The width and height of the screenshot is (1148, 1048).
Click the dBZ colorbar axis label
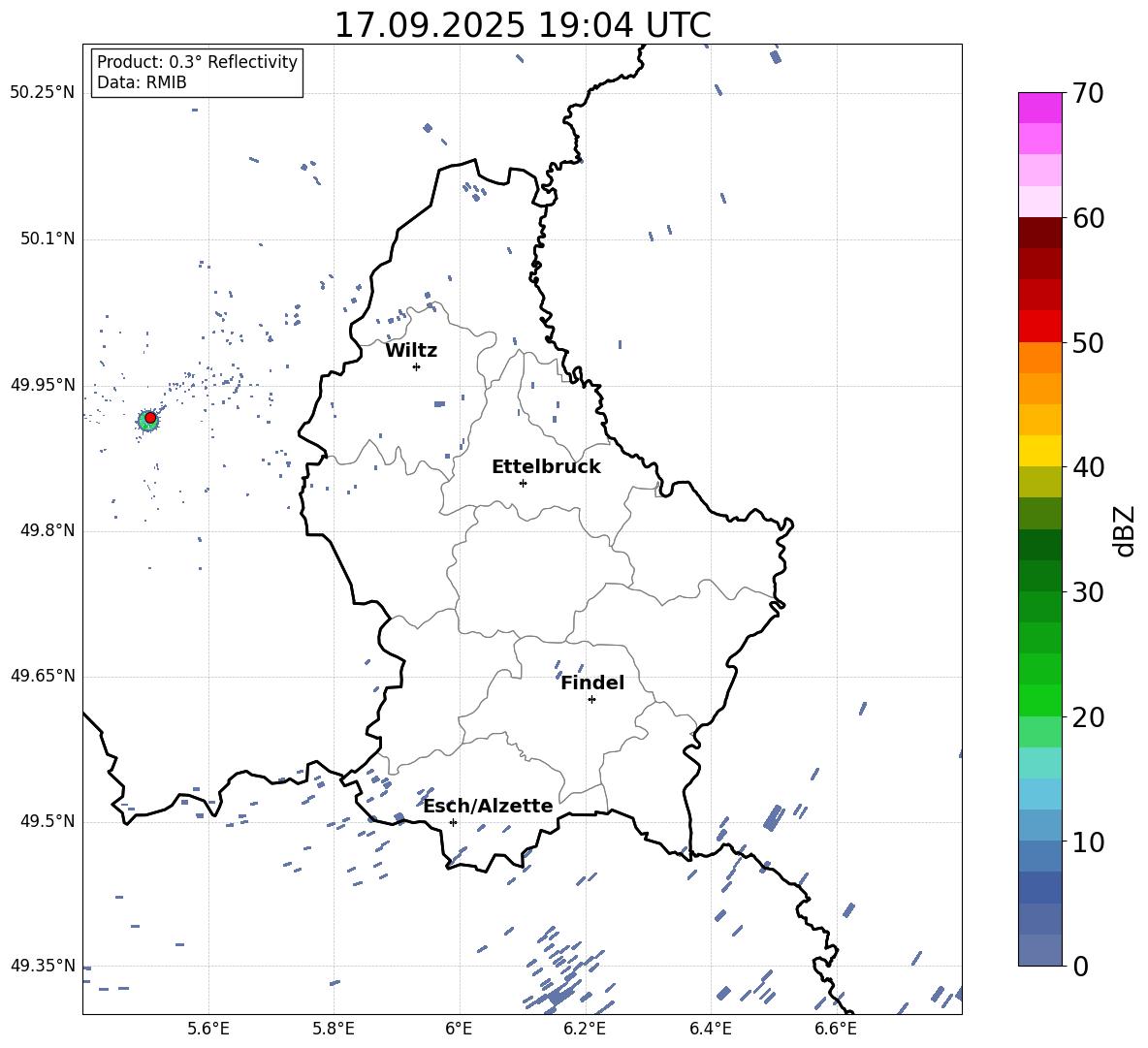[1126, 530]
